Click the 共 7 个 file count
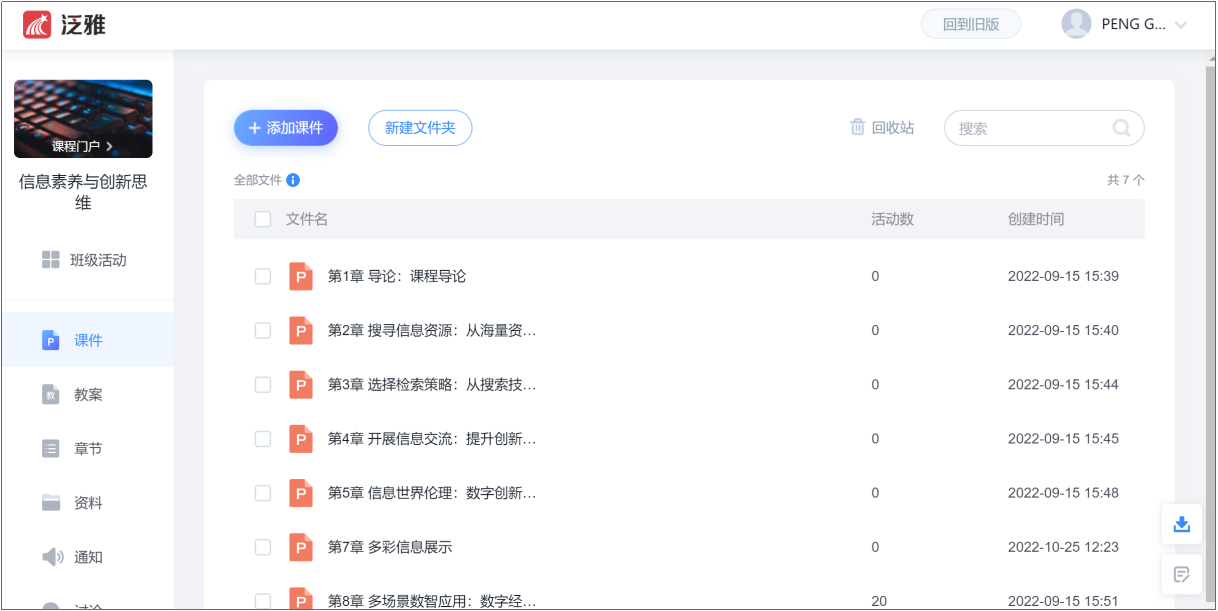 pyautogui.click(x=1126, y=180)
